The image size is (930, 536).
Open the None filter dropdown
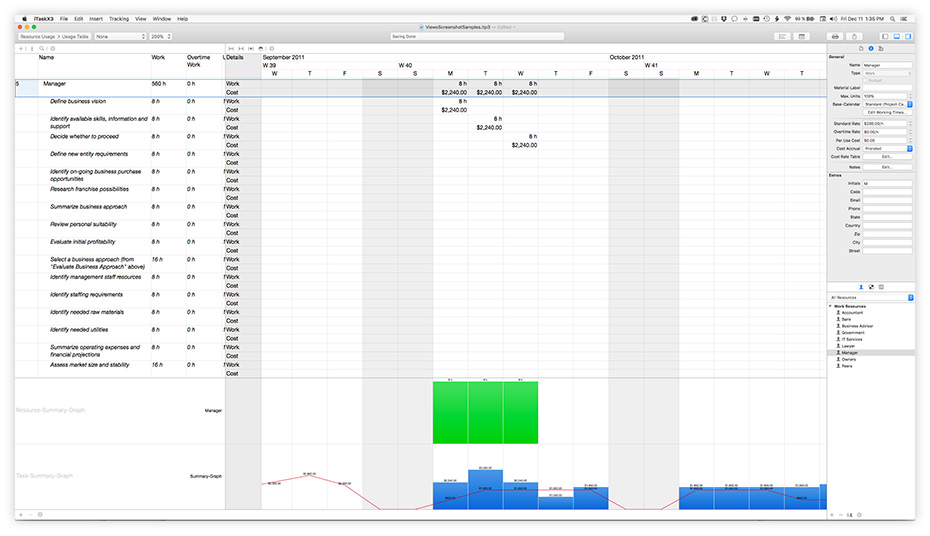(120, 37)
